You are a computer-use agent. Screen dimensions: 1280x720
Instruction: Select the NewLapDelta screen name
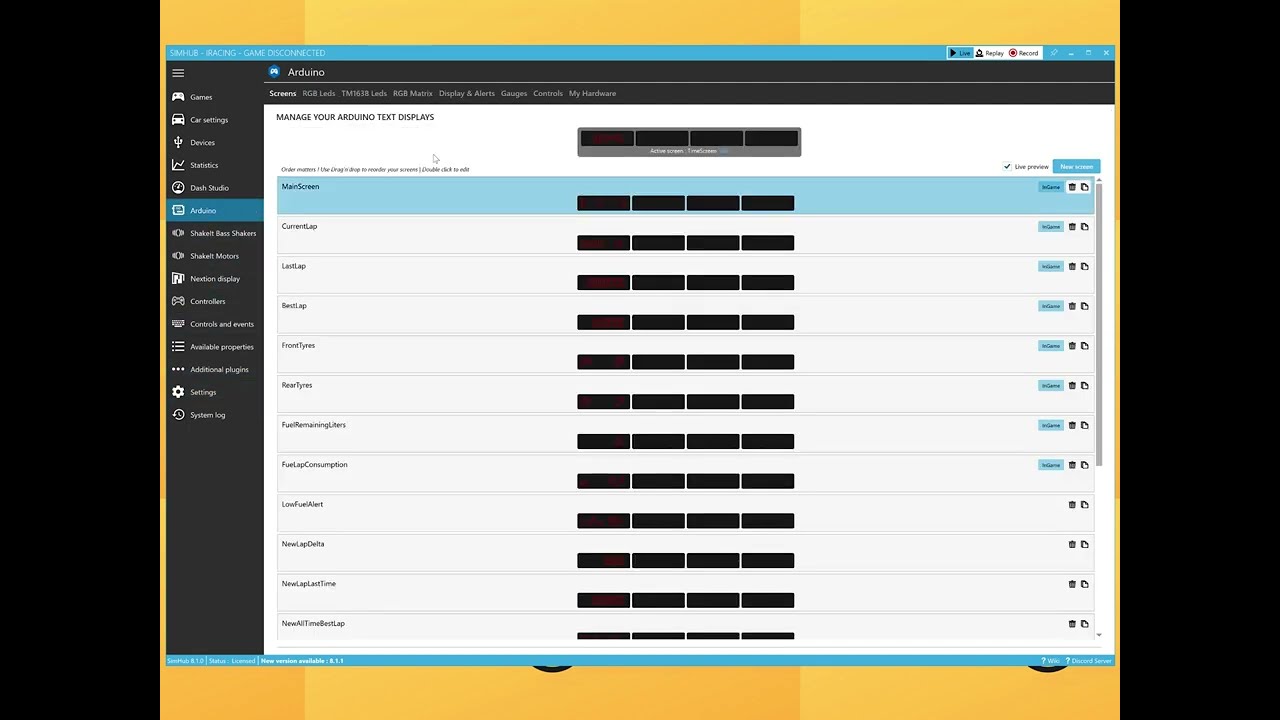coord(303,544)
